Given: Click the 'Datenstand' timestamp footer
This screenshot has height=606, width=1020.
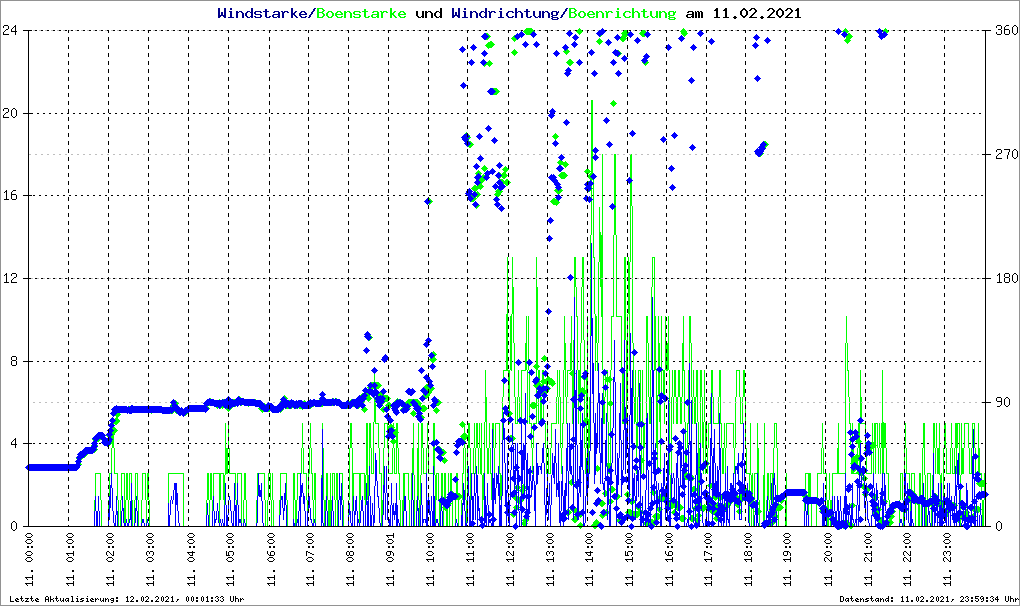Looking at the screenshot, I should pyautogui.click(x=928, y=599).
